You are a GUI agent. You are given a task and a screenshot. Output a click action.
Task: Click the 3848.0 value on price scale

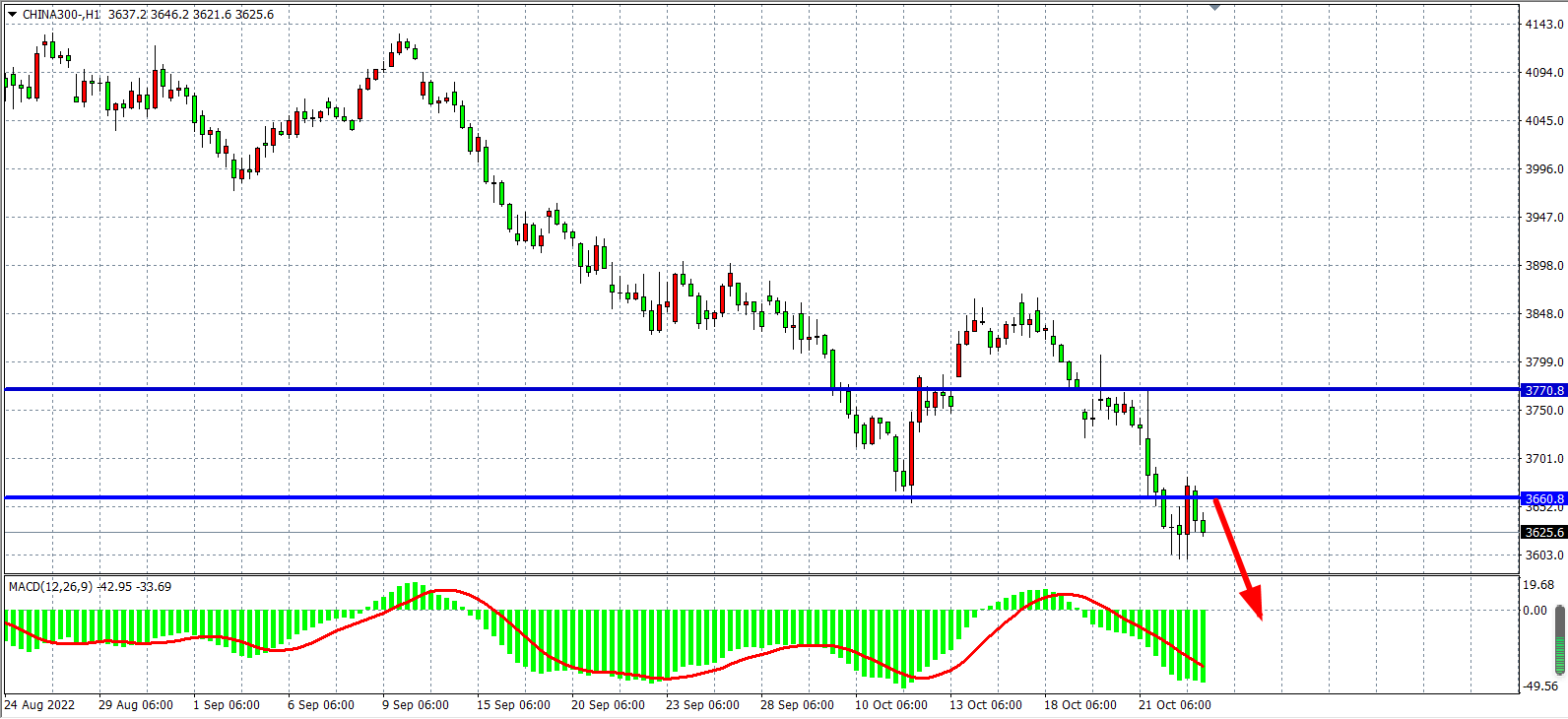(1543, 314)
